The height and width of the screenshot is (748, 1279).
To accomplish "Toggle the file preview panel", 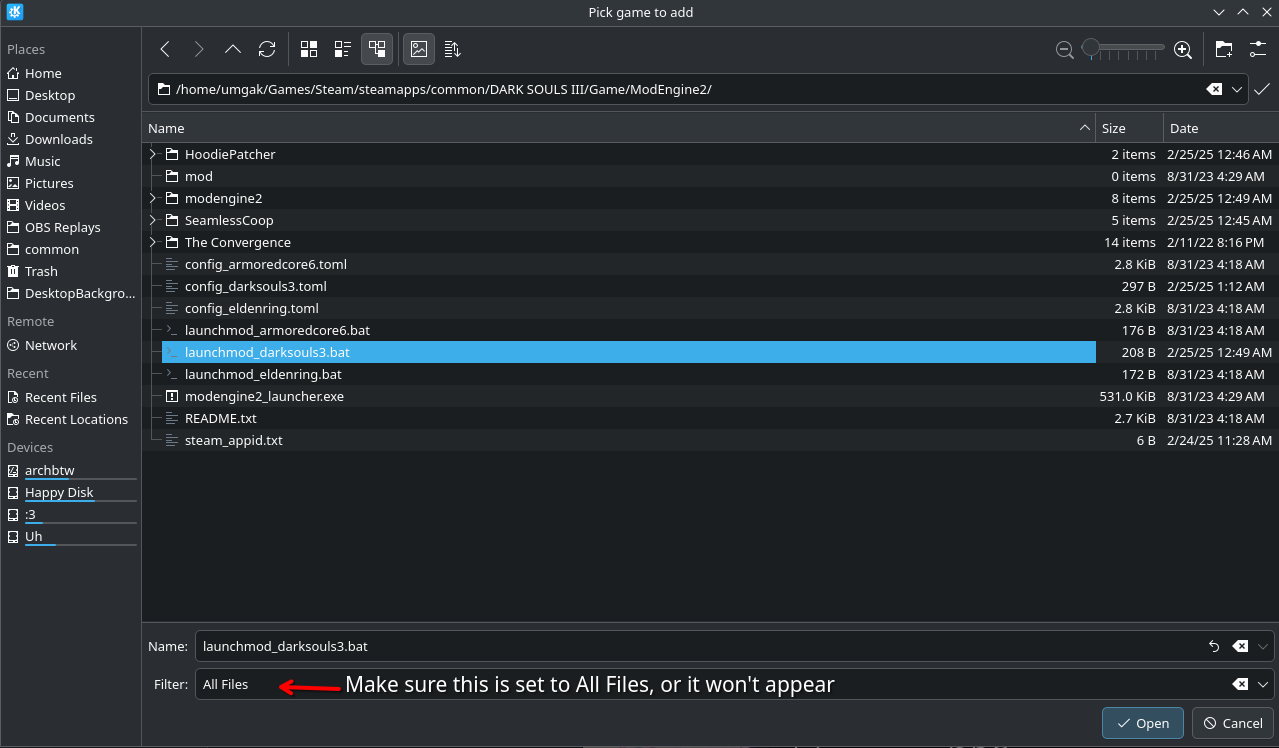I will tap(419, 49).
